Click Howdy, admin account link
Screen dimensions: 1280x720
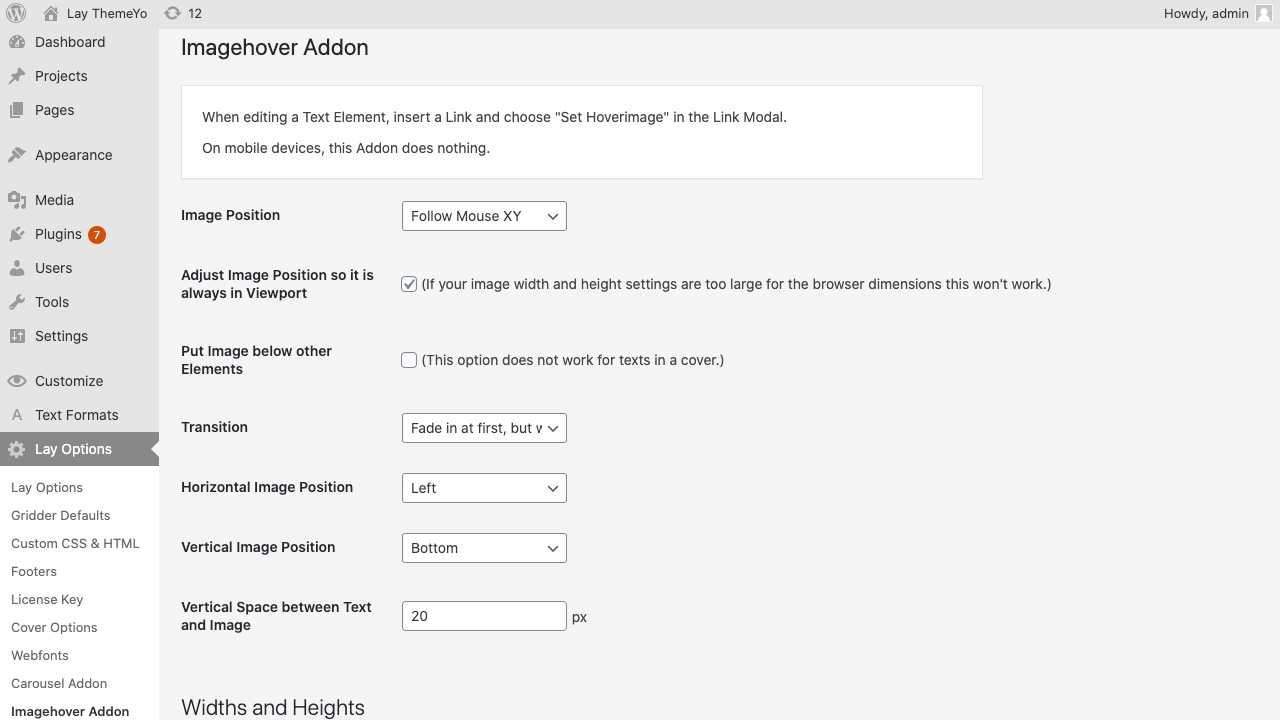(1206, 14)
